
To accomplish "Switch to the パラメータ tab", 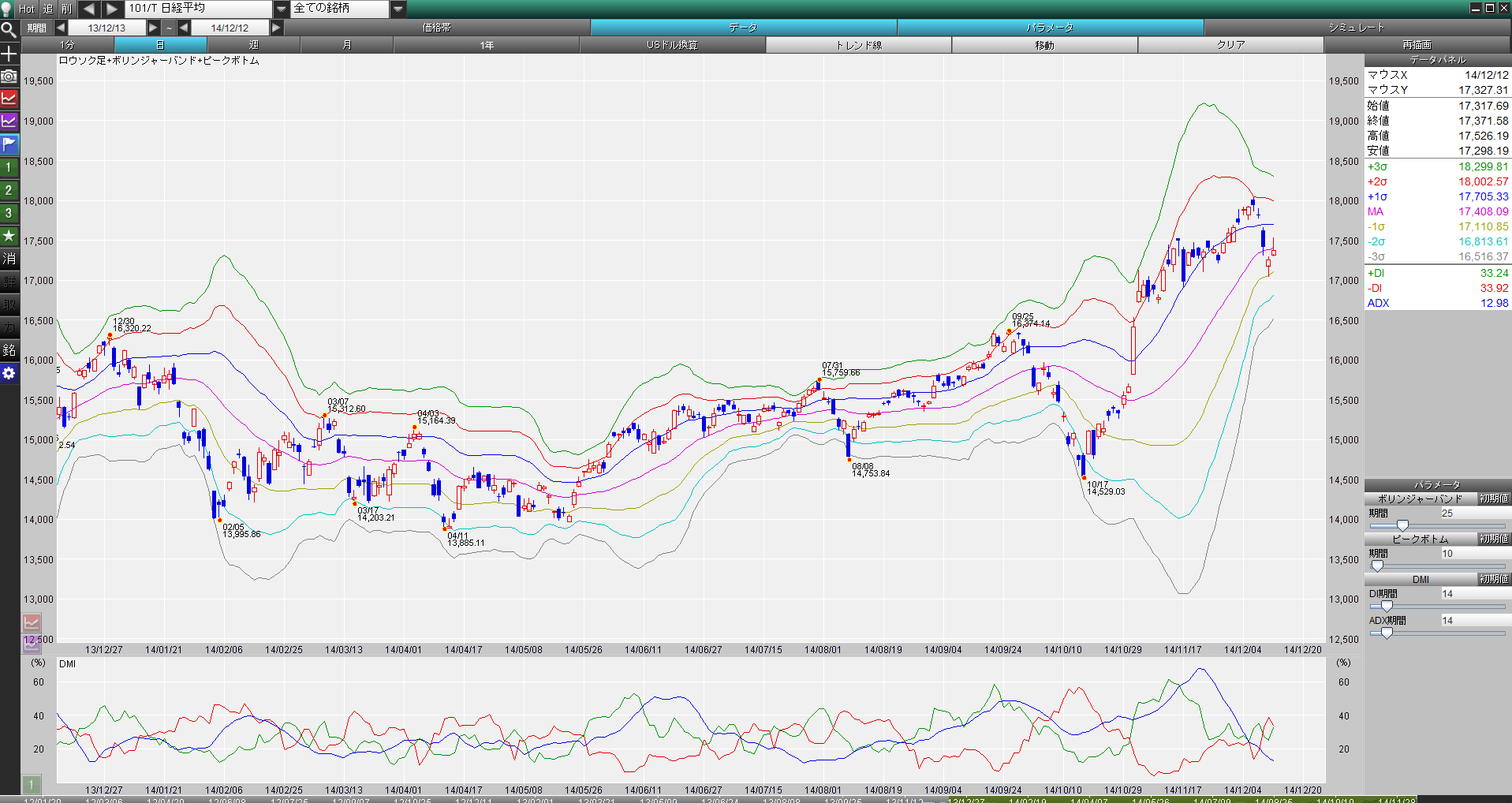I will click(1050, 28).
